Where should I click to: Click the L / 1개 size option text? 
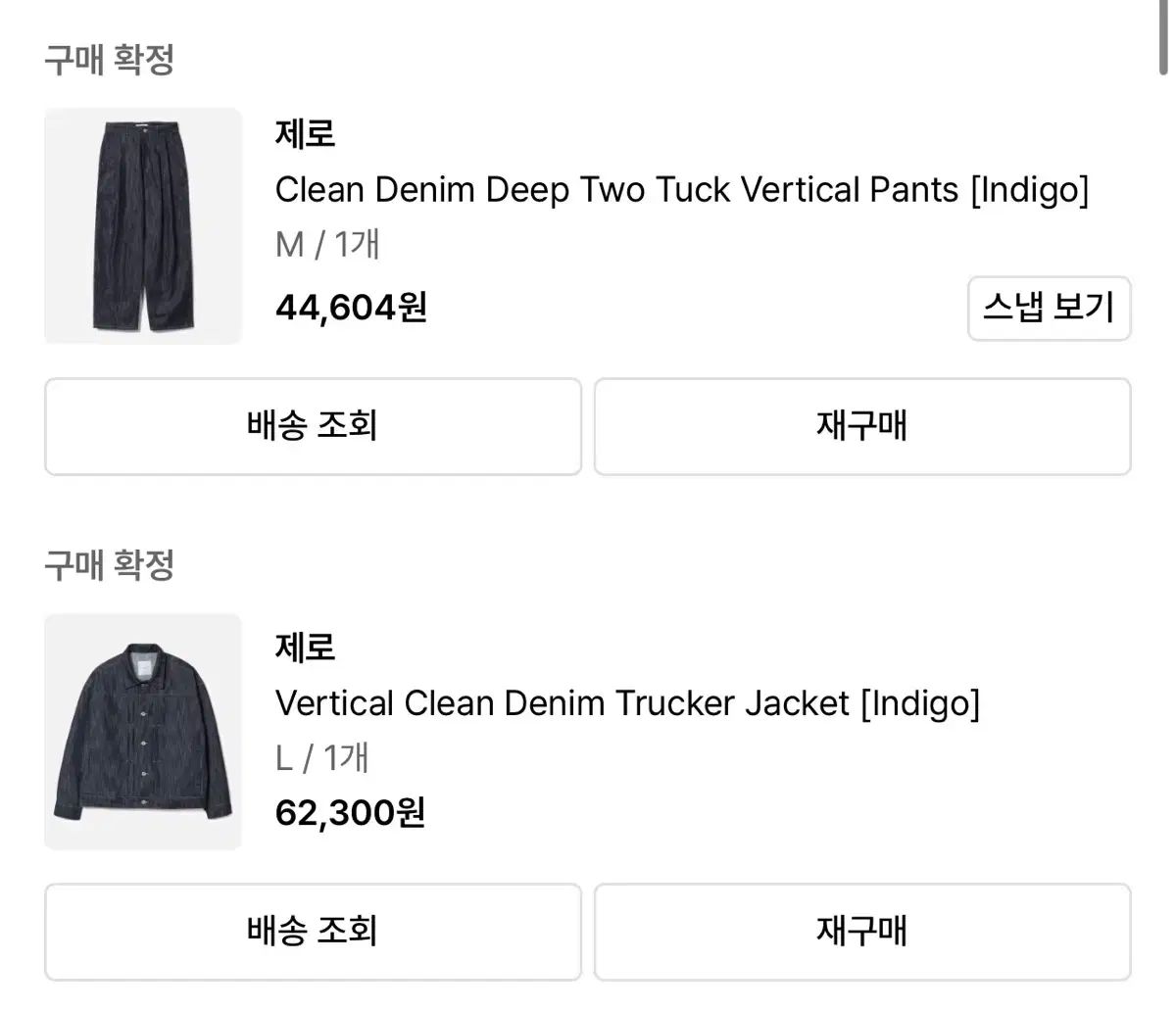coord(321,757)
